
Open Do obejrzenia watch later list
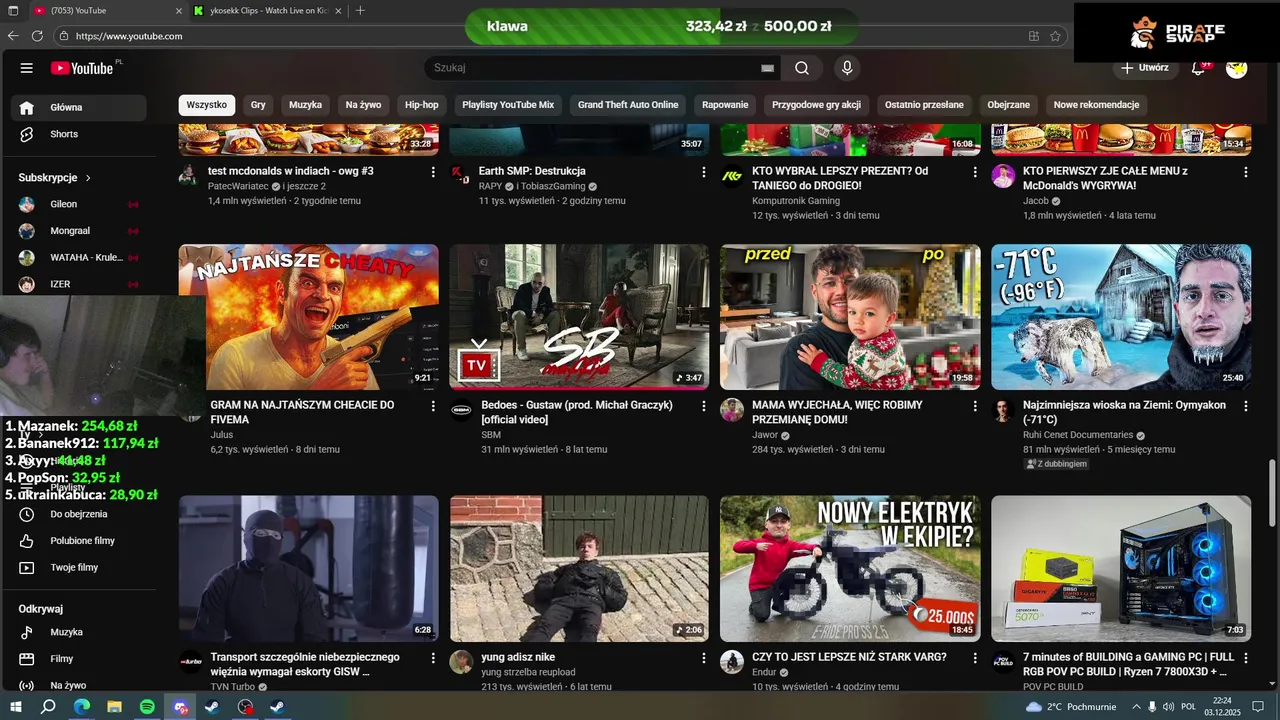click(x=78, y=514)
